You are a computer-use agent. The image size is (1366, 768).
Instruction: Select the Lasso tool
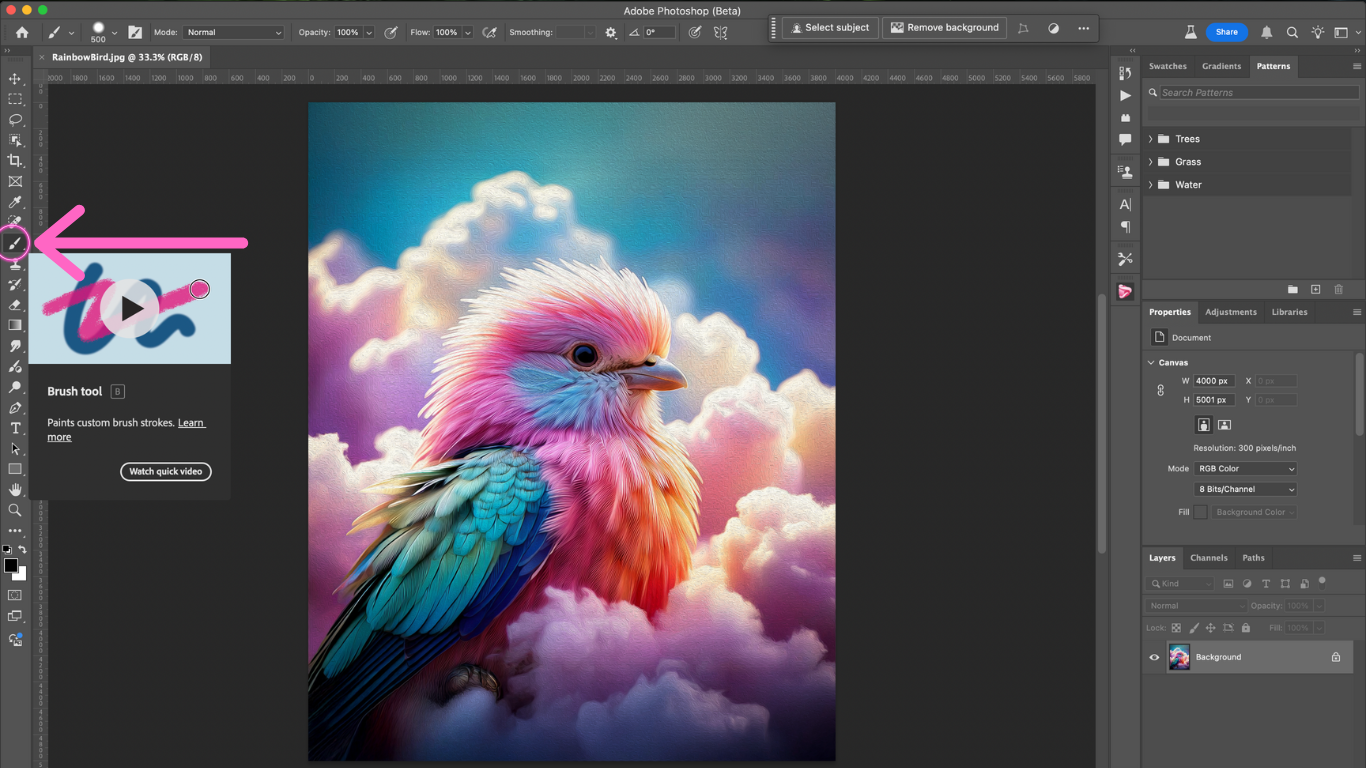point(15,119)
